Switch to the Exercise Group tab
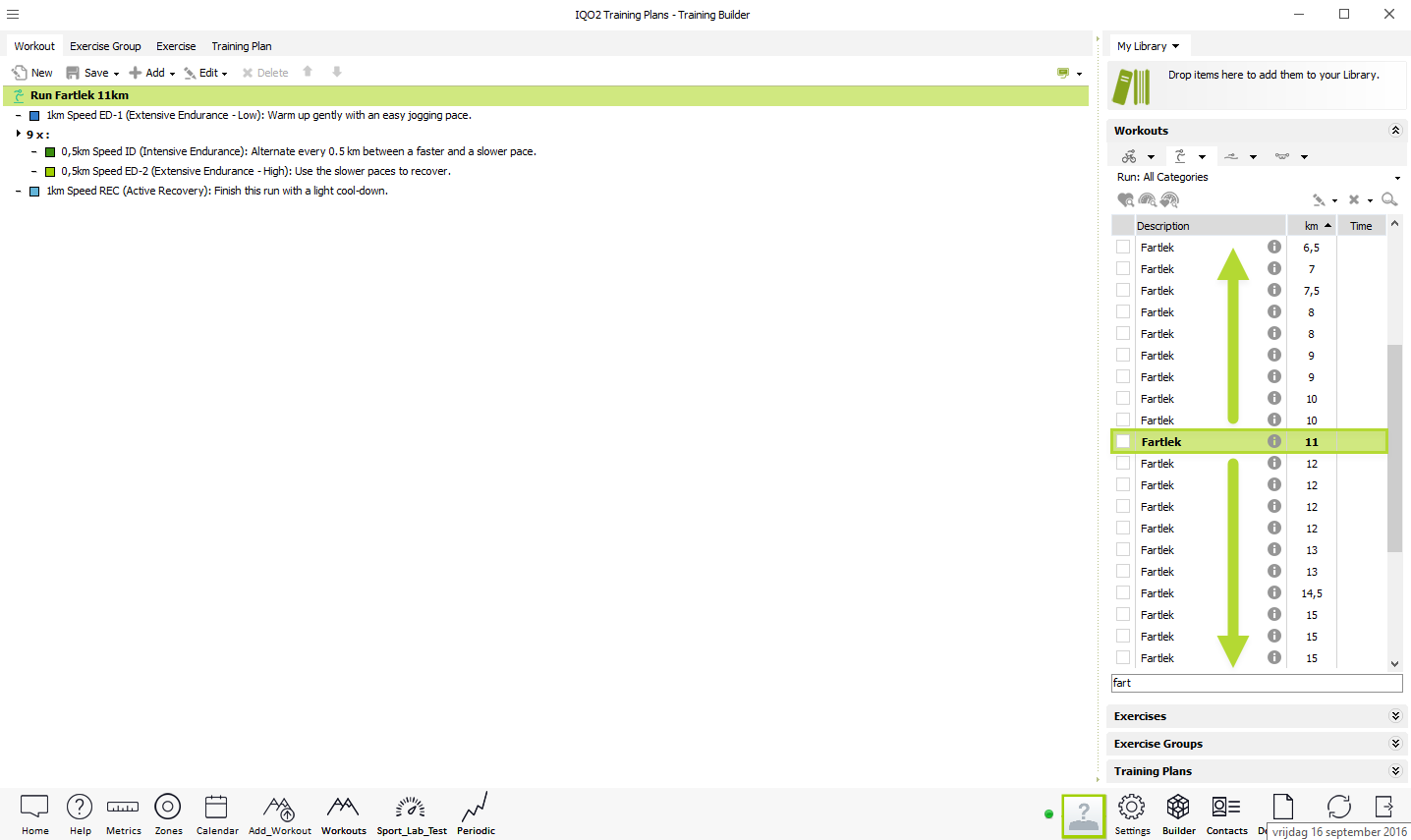The width and height of the screenshot is (1411, 840). click(105, 46)
